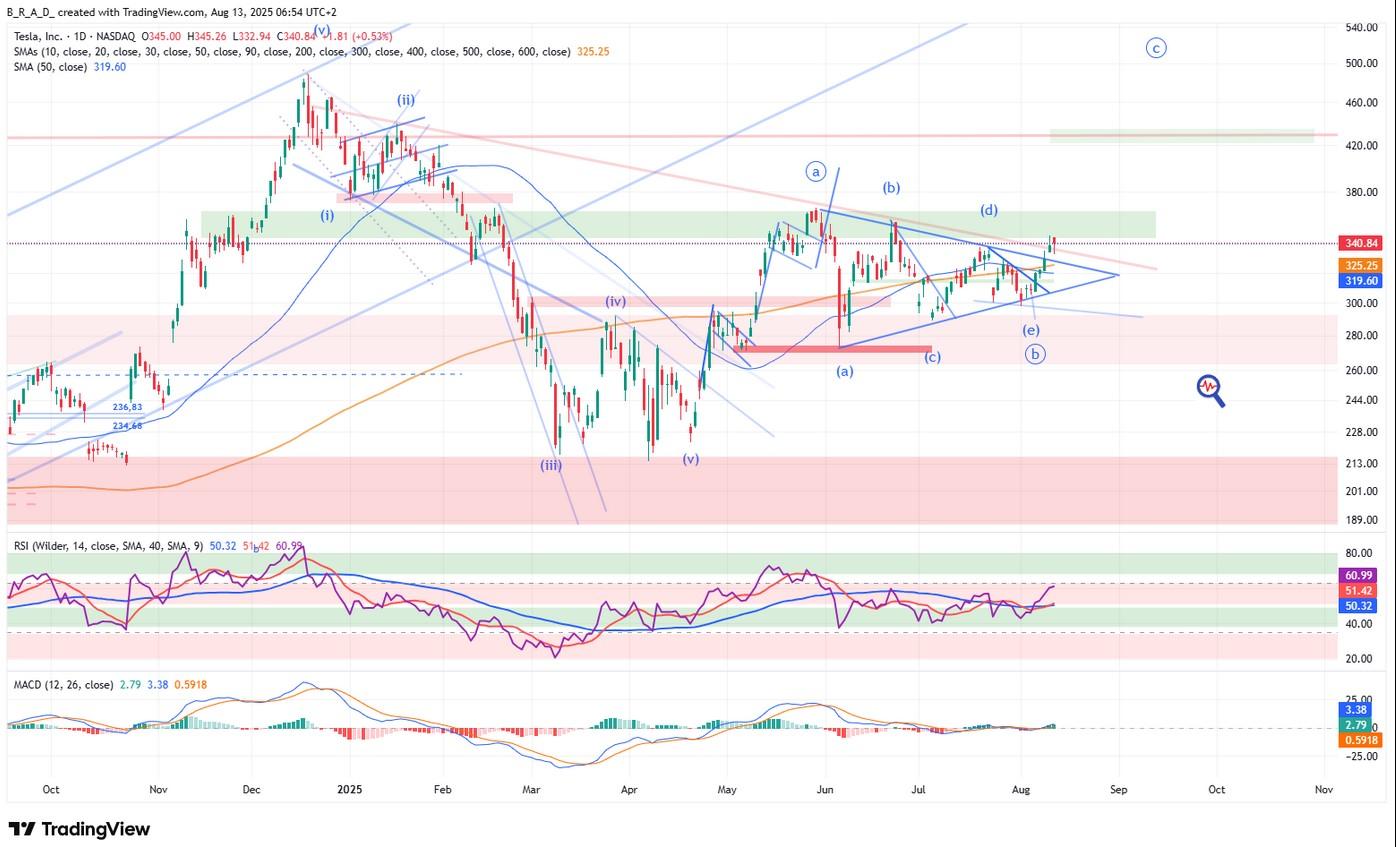Click the blue 50.32 RSI axis tag

[1356, 607]
